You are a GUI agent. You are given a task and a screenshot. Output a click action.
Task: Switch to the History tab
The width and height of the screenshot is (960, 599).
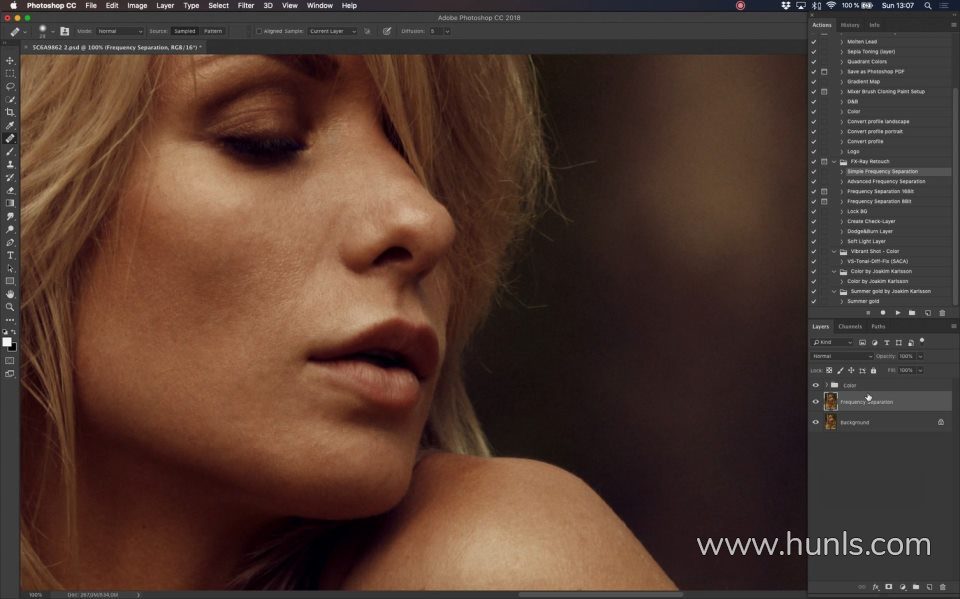850,25
